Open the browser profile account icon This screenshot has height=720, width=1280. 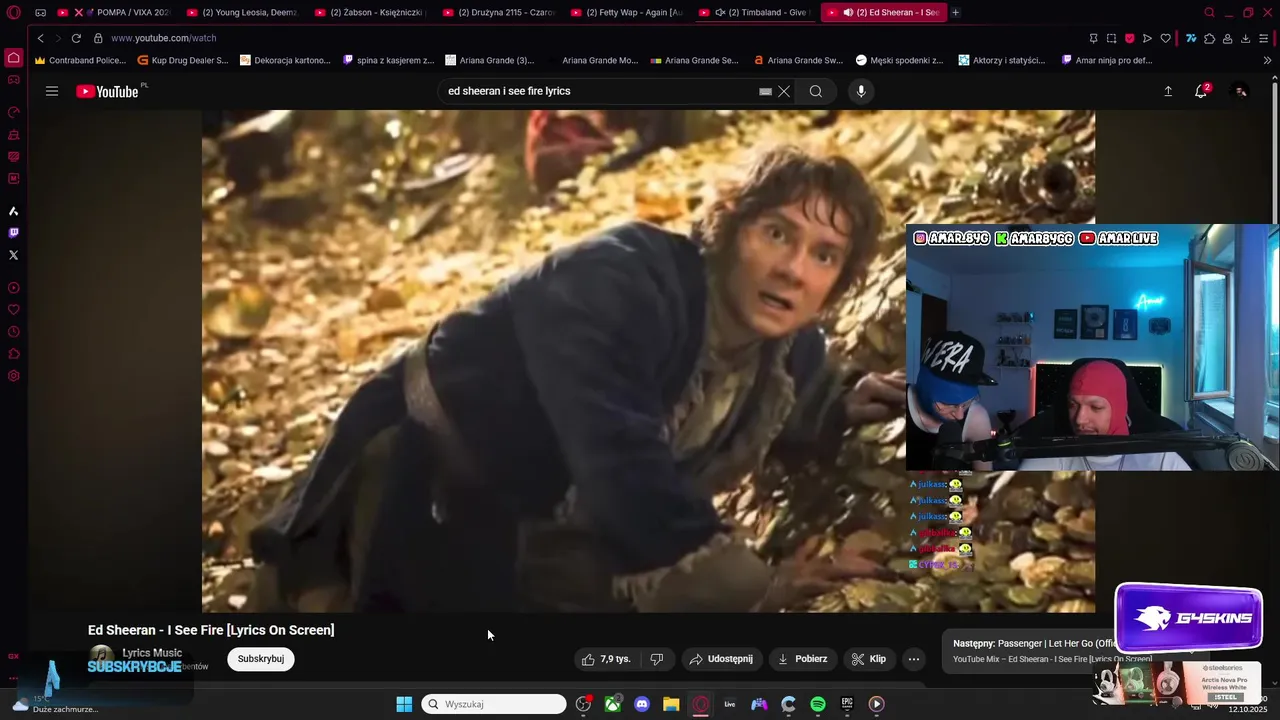point(1227,38)
